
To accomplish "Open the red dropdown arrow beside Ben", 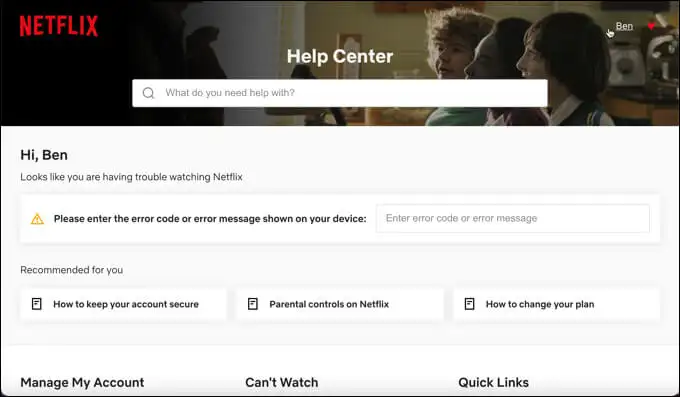I will click(651, 26).
